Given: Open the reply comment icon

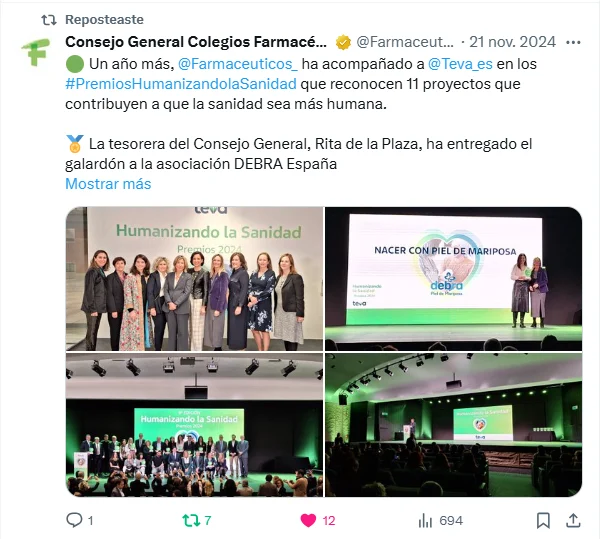Looking at the screenshot, I should (74, 520).
